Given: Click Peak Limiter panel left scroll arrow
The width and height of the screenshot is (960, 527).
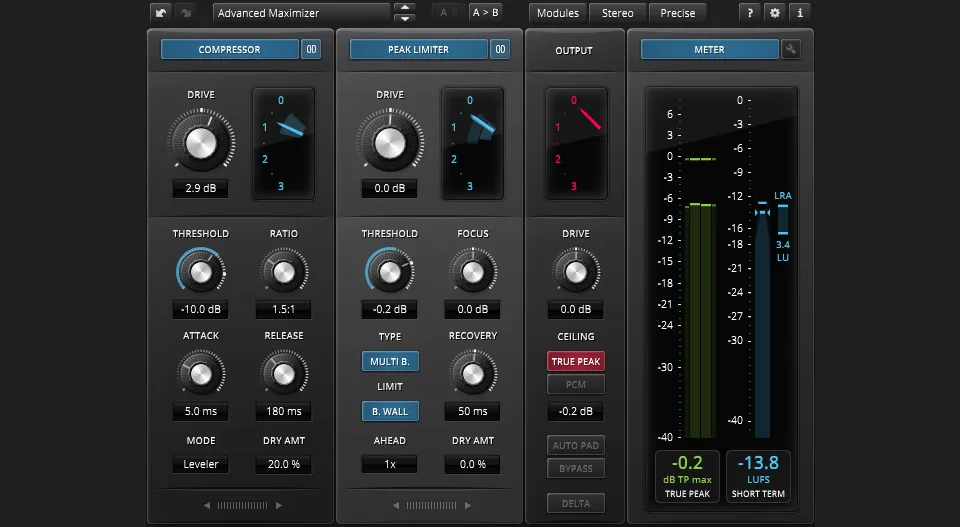Looking at the screenshot, I should (396, 506).
